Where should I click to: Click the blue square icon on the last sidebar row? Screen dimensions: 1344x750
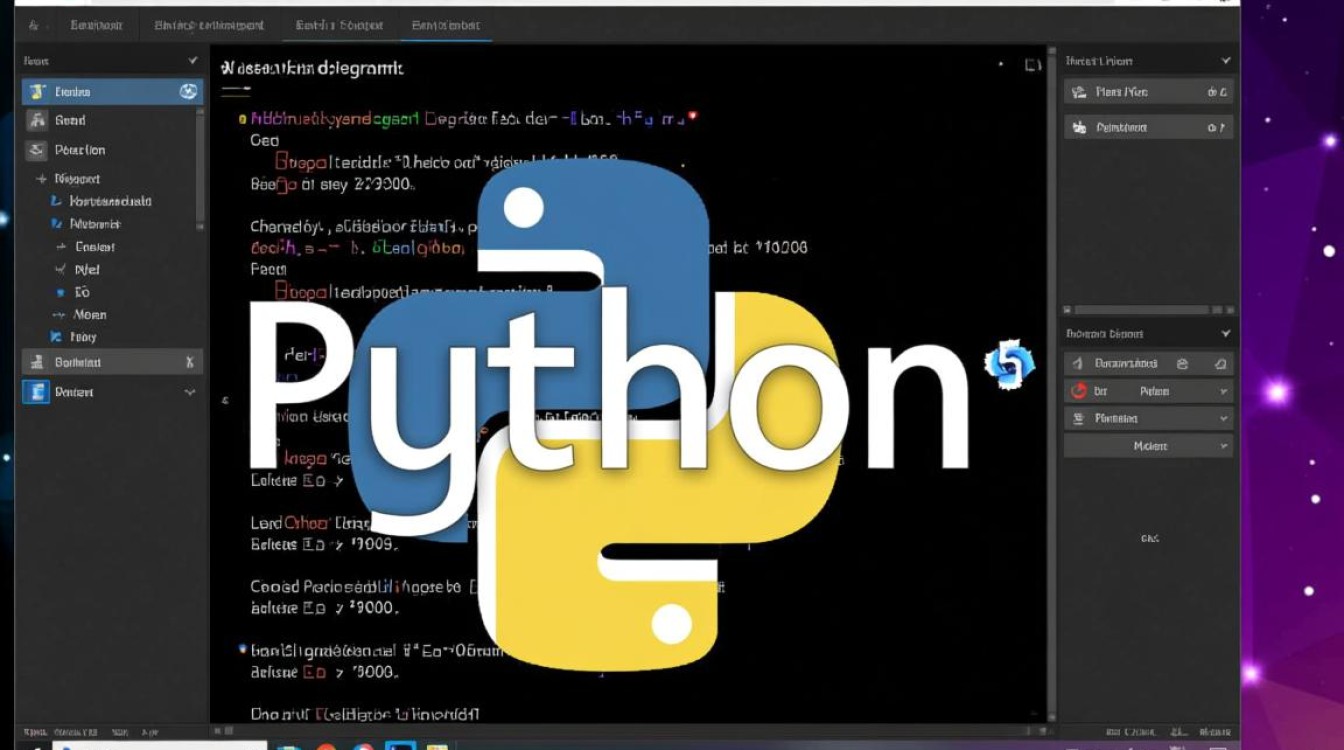click(x=37, y=392)
